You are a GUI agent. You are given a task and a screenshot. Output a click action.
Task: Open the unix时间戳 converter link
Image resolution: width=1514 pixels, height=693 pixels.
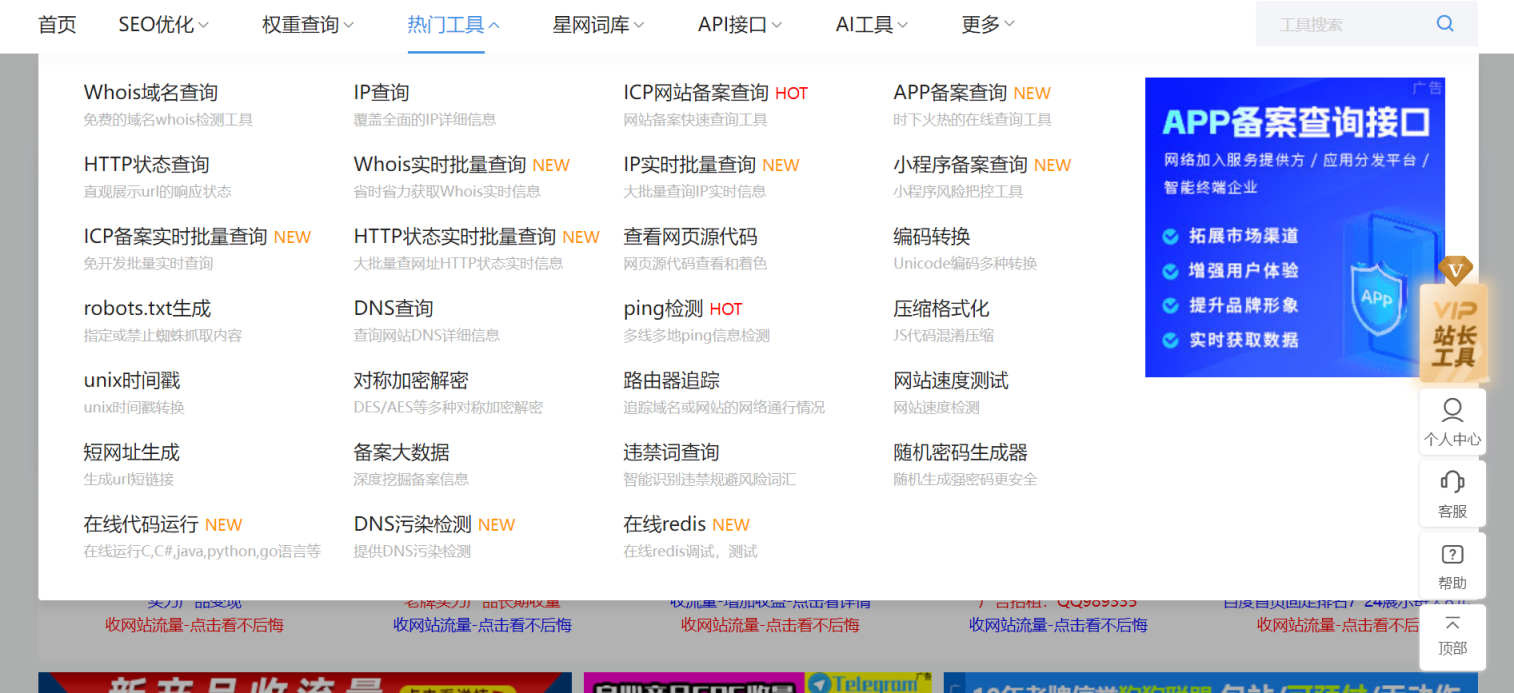132,381
